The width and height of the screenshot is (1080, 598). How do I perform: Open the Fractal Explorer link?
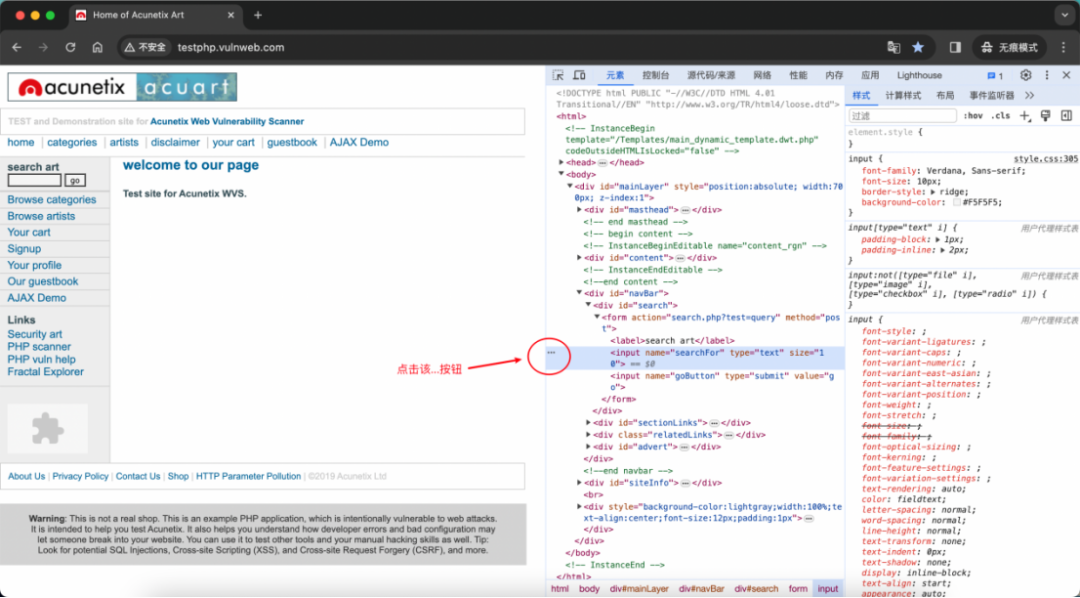45,372
